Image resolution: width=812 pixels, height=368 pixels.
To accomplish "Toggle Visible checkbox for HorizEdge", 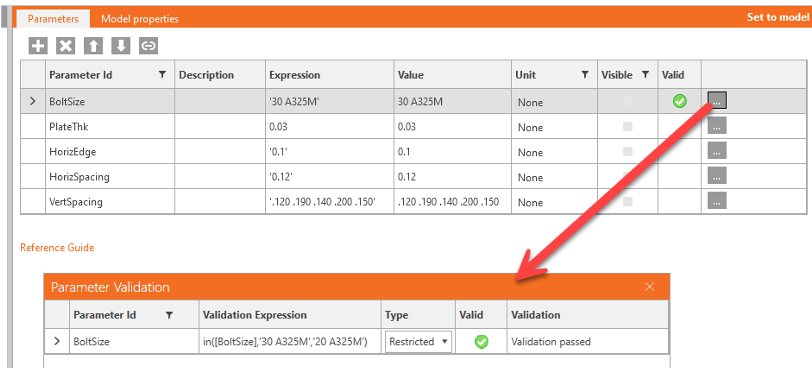I will point(628,152).
